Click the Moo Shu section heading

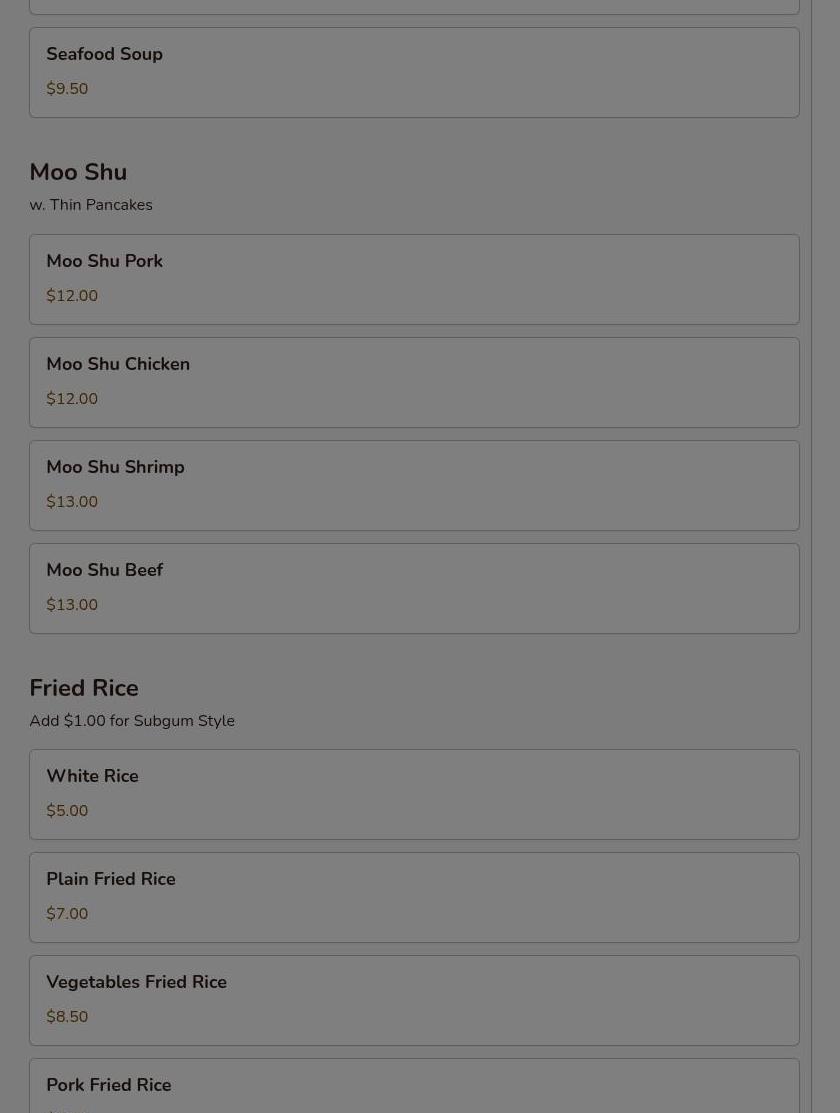point(78,172)
